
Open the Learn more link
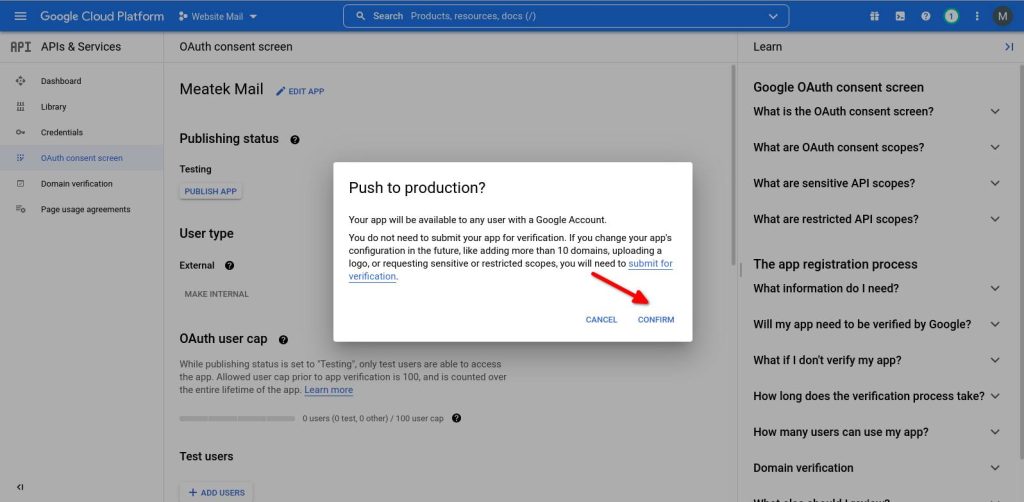[x=328, y=390]
